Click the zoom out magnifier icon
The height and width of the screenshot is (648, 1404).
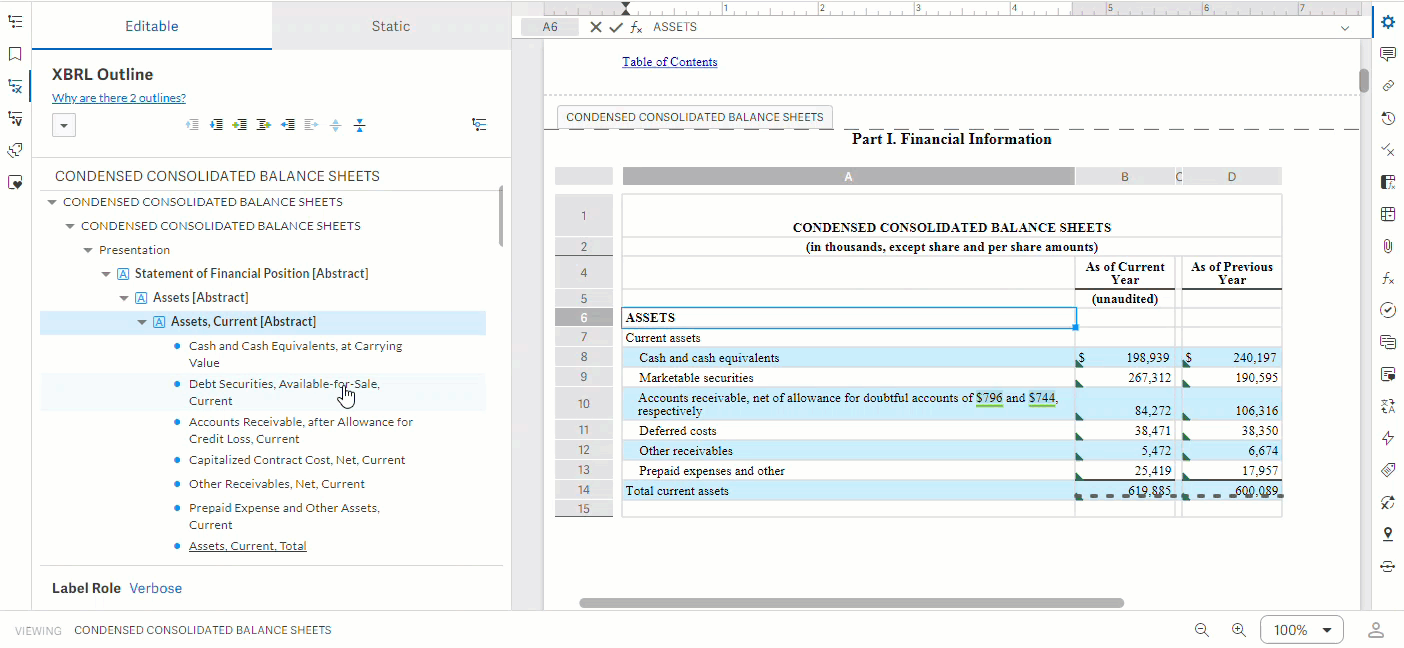(x=1202, y=630)
